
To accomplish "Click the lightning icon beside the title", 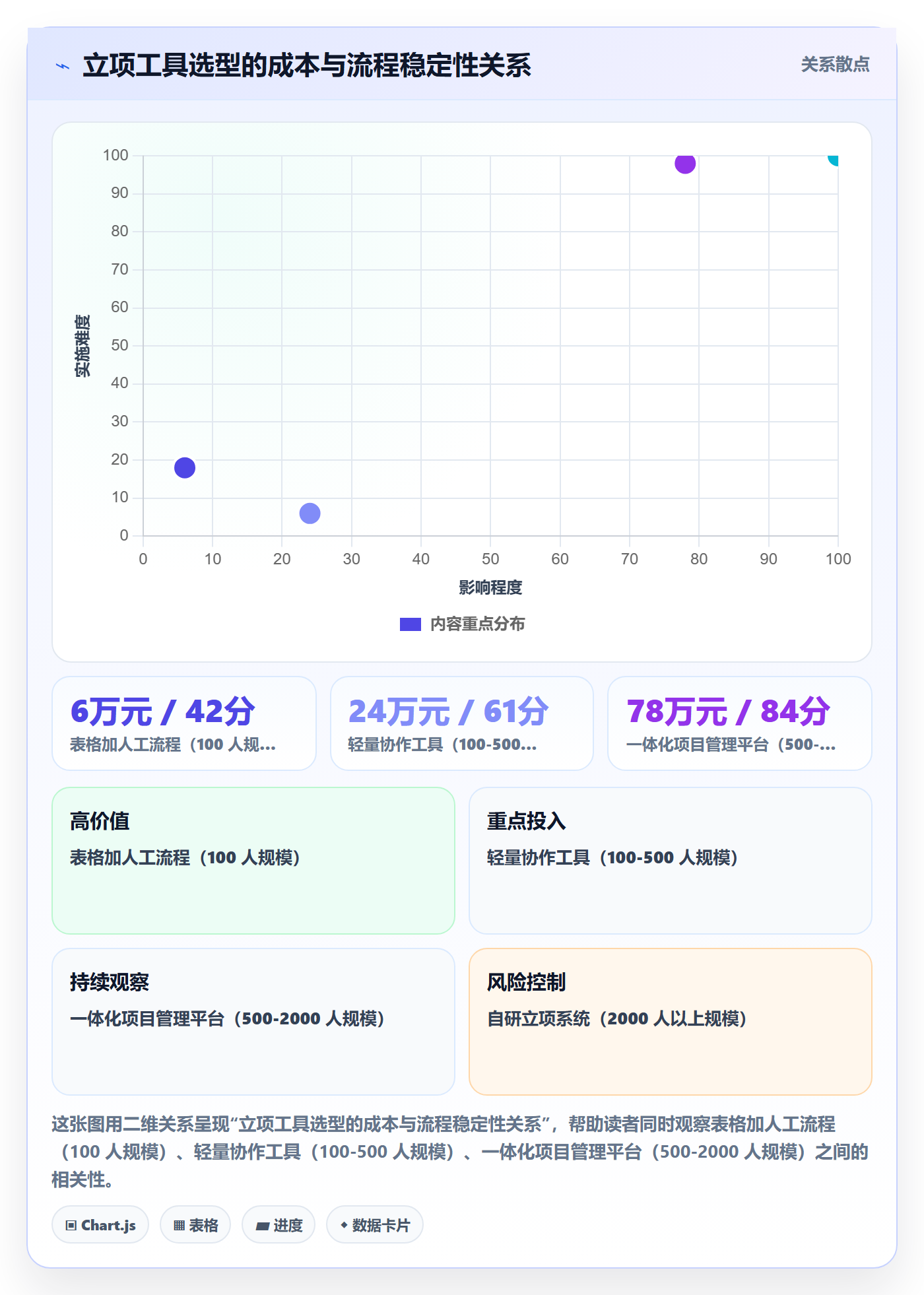I will tap(63, 66).
